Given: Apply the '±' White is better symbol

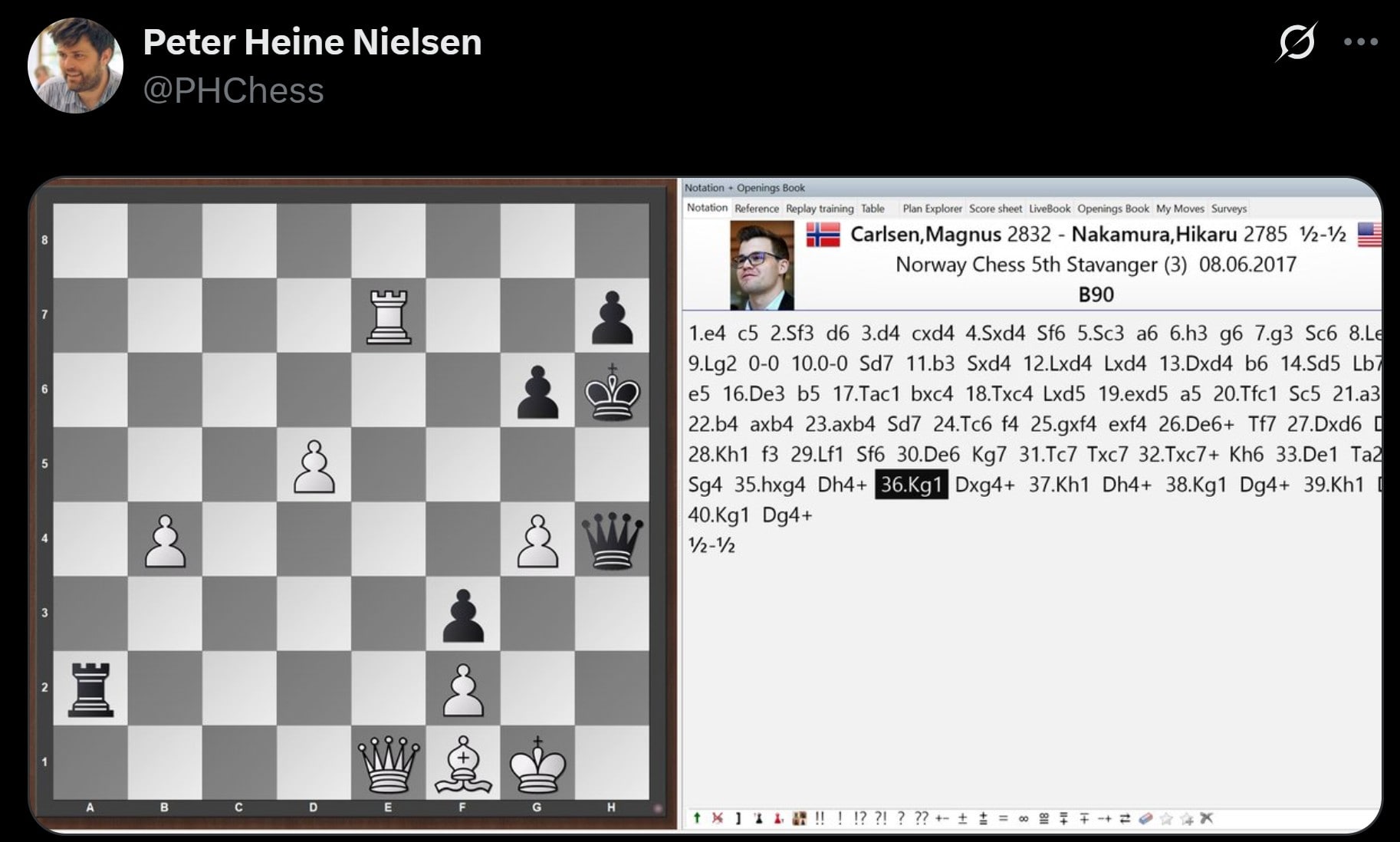Looking at the screenshot, I should point(962,818).
